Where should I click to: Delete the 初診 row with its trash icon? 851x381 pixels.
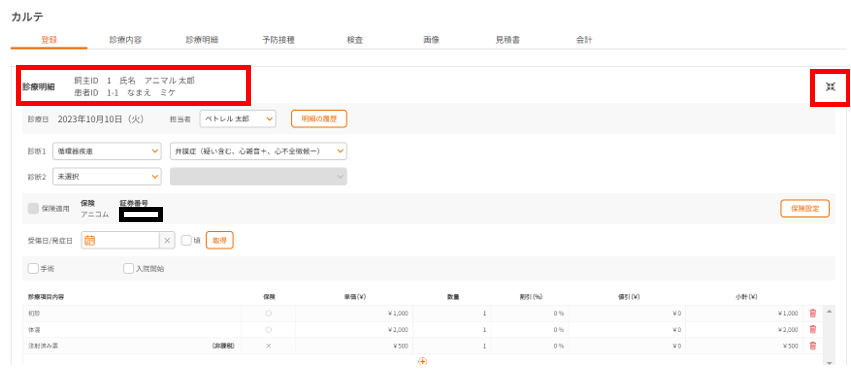click(x=812, y=313)
